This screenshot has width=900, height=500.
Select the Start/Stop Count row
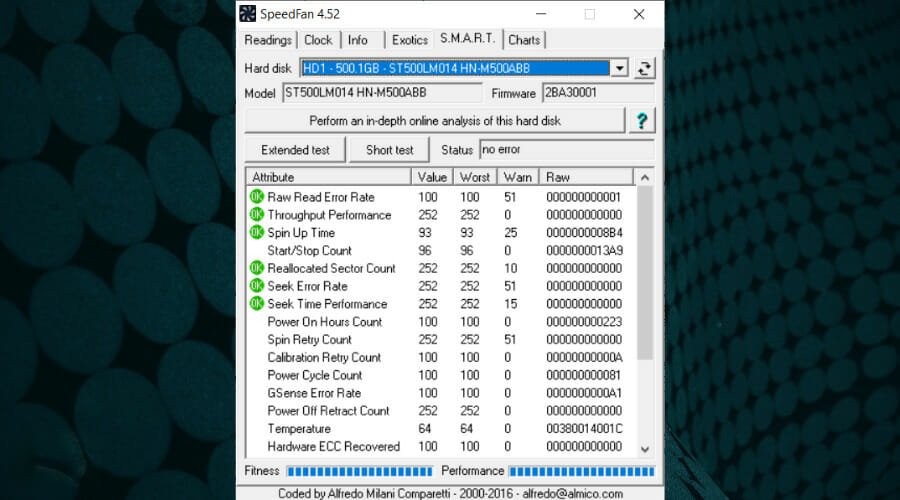[441, 250]
